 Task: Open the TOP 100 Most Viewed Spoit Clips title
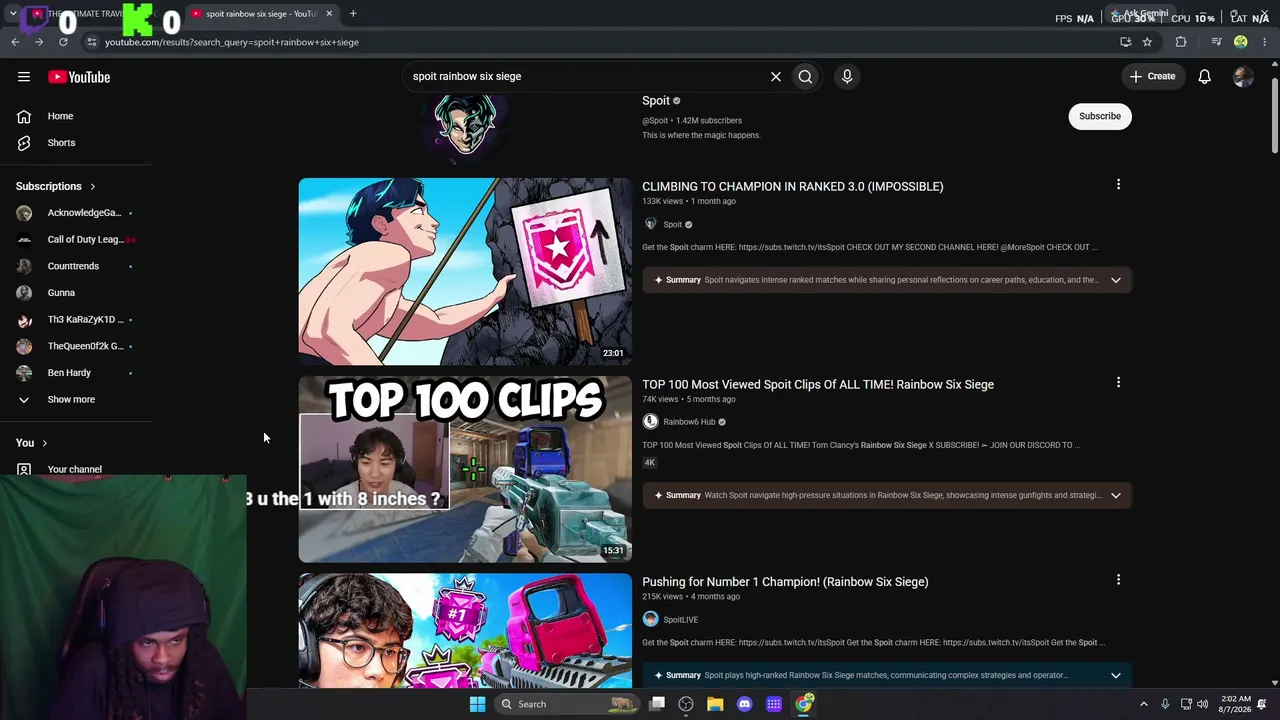[x=818, y=384]
